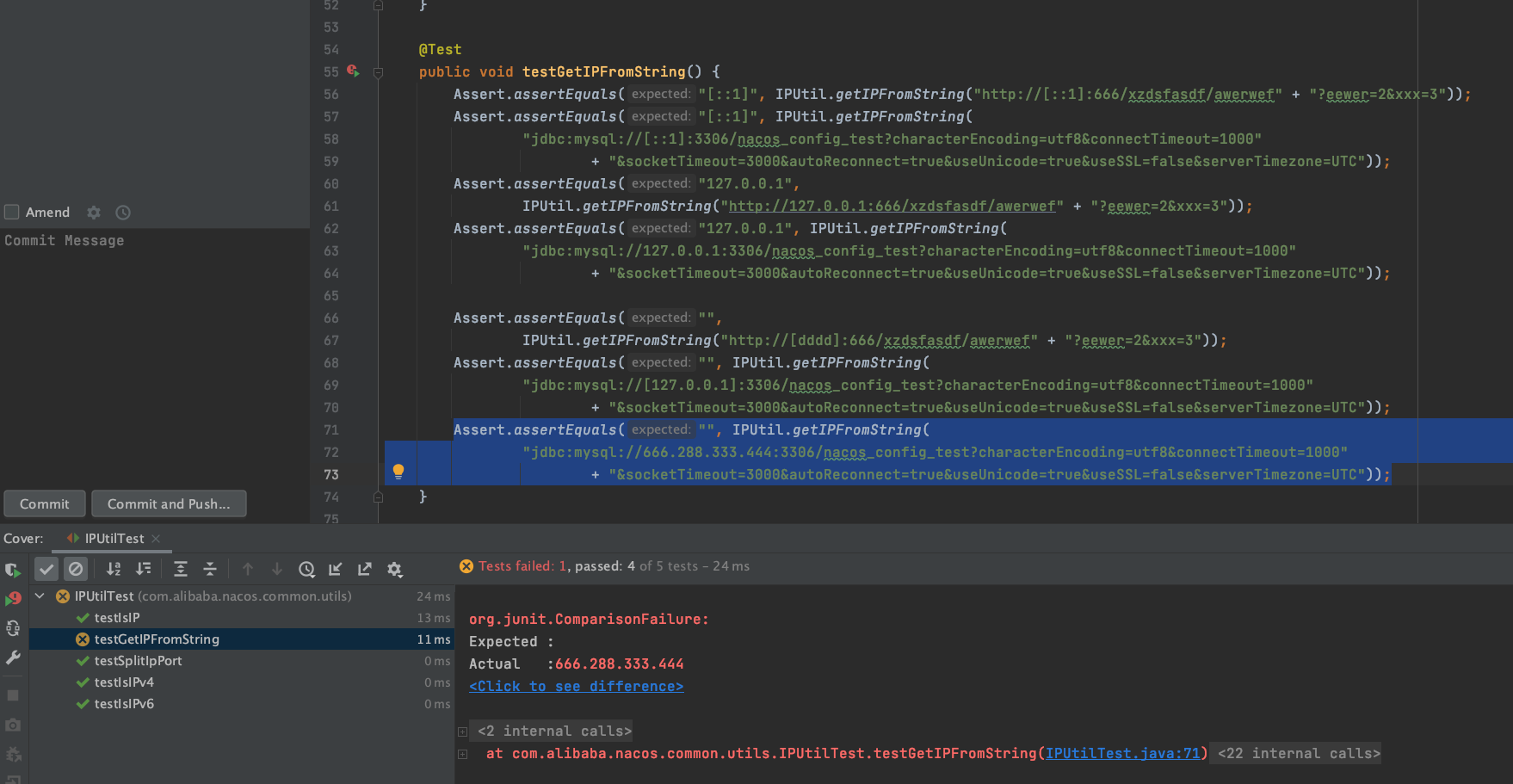Click export test results icon
The width and height of the screenshot is (1513, 784).
(x=365, y=569)
